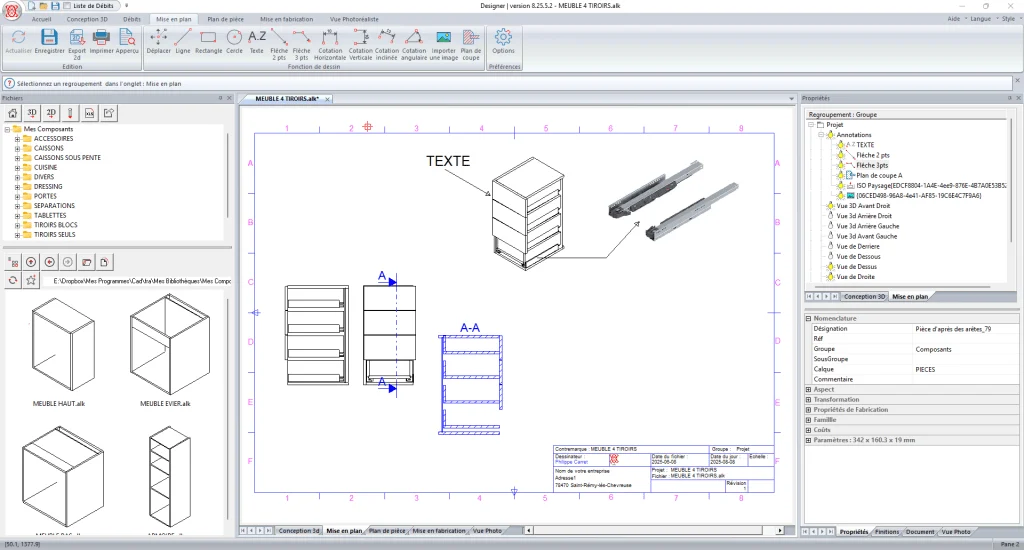The height and width of the screenshot is (550, 1024).
Task: Select the Texte A.Z tool
Action: (257, 42)
